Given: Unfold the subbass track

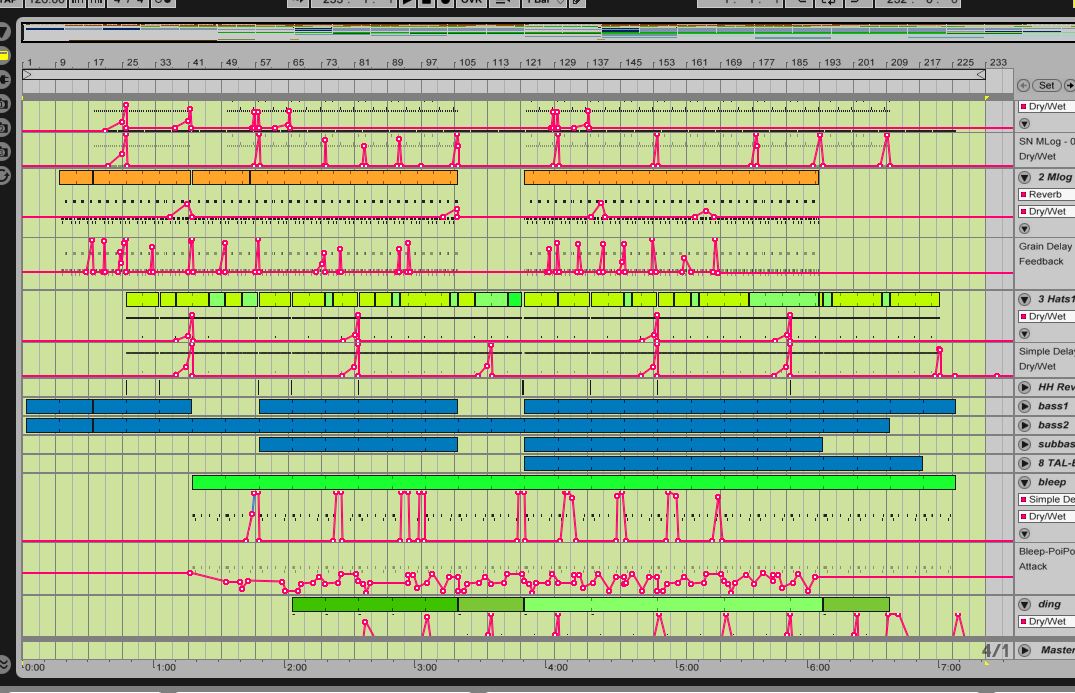Looking at the screenshot, I should click(x=1024, y=444).
